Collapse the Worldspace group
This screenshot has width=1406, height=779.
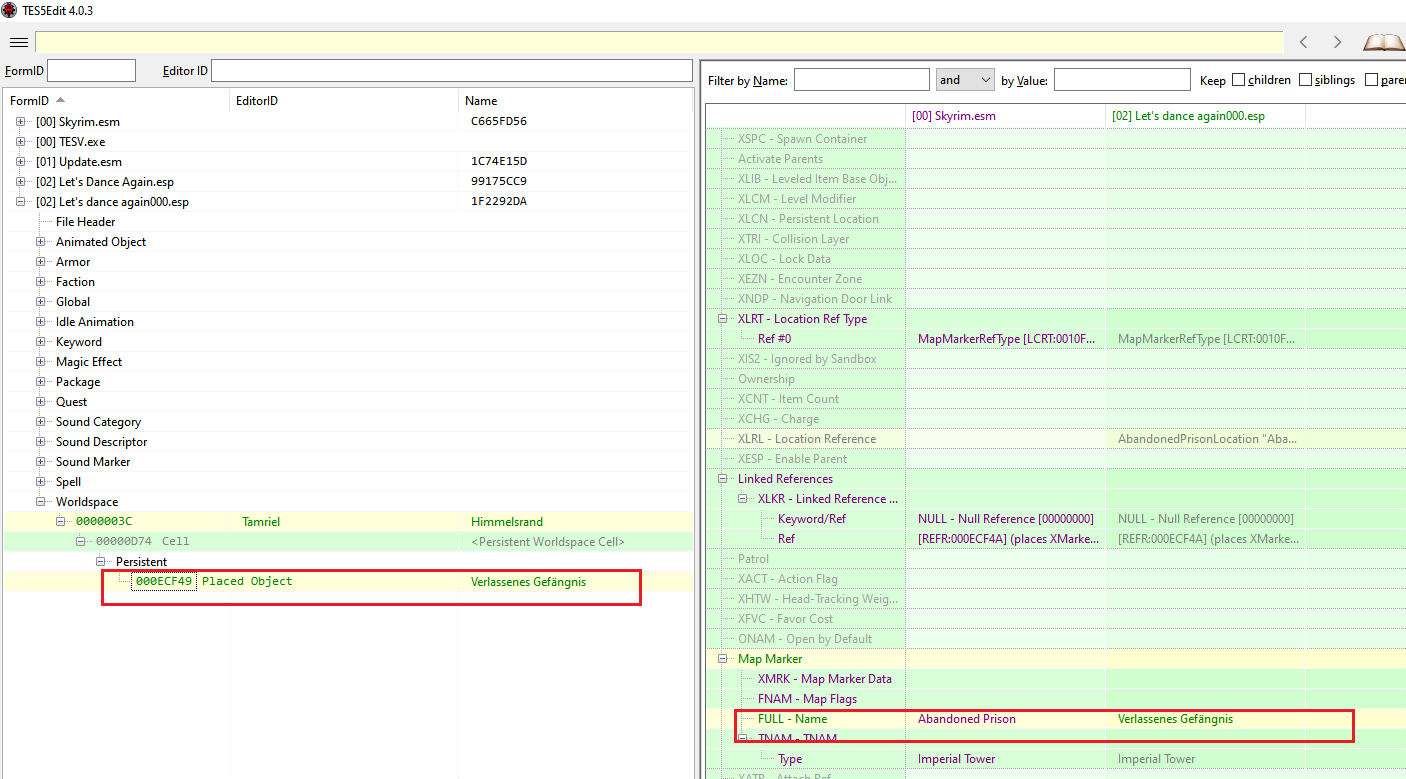(x=41, y=502)
